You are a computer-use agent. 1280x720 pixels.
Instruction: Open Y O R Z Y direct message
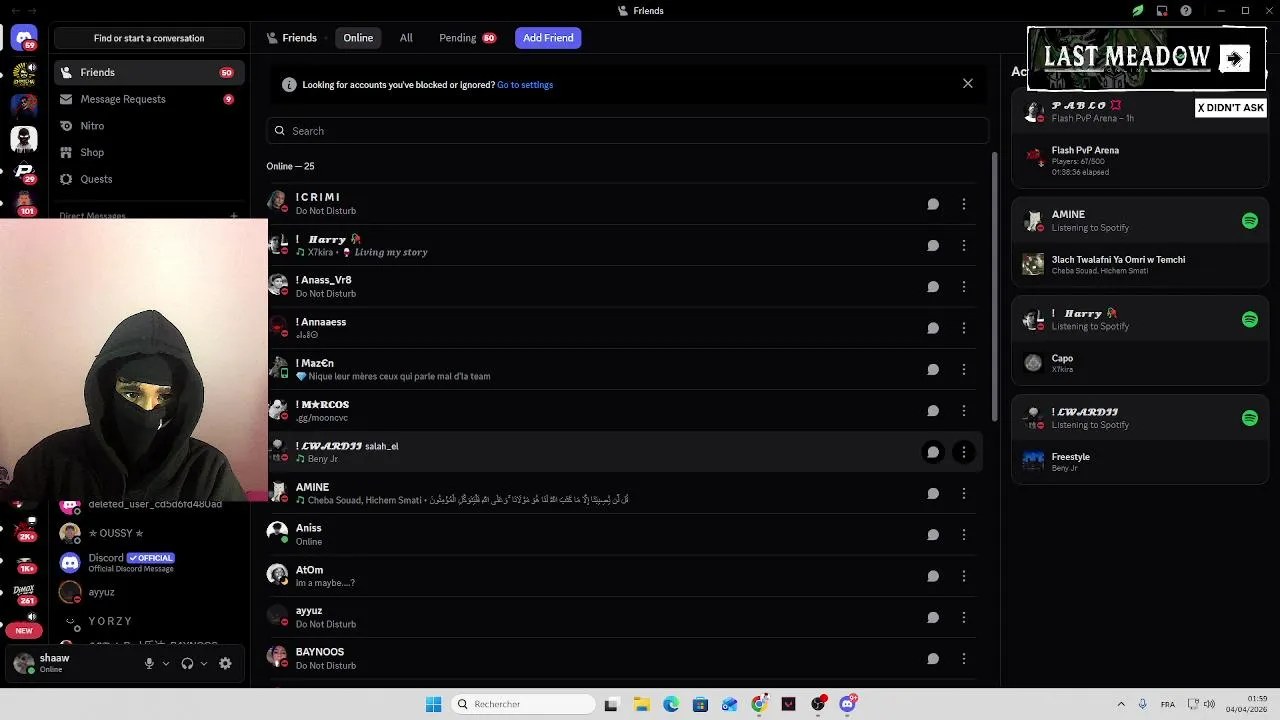pyautogui.click(x=149, y=621)
